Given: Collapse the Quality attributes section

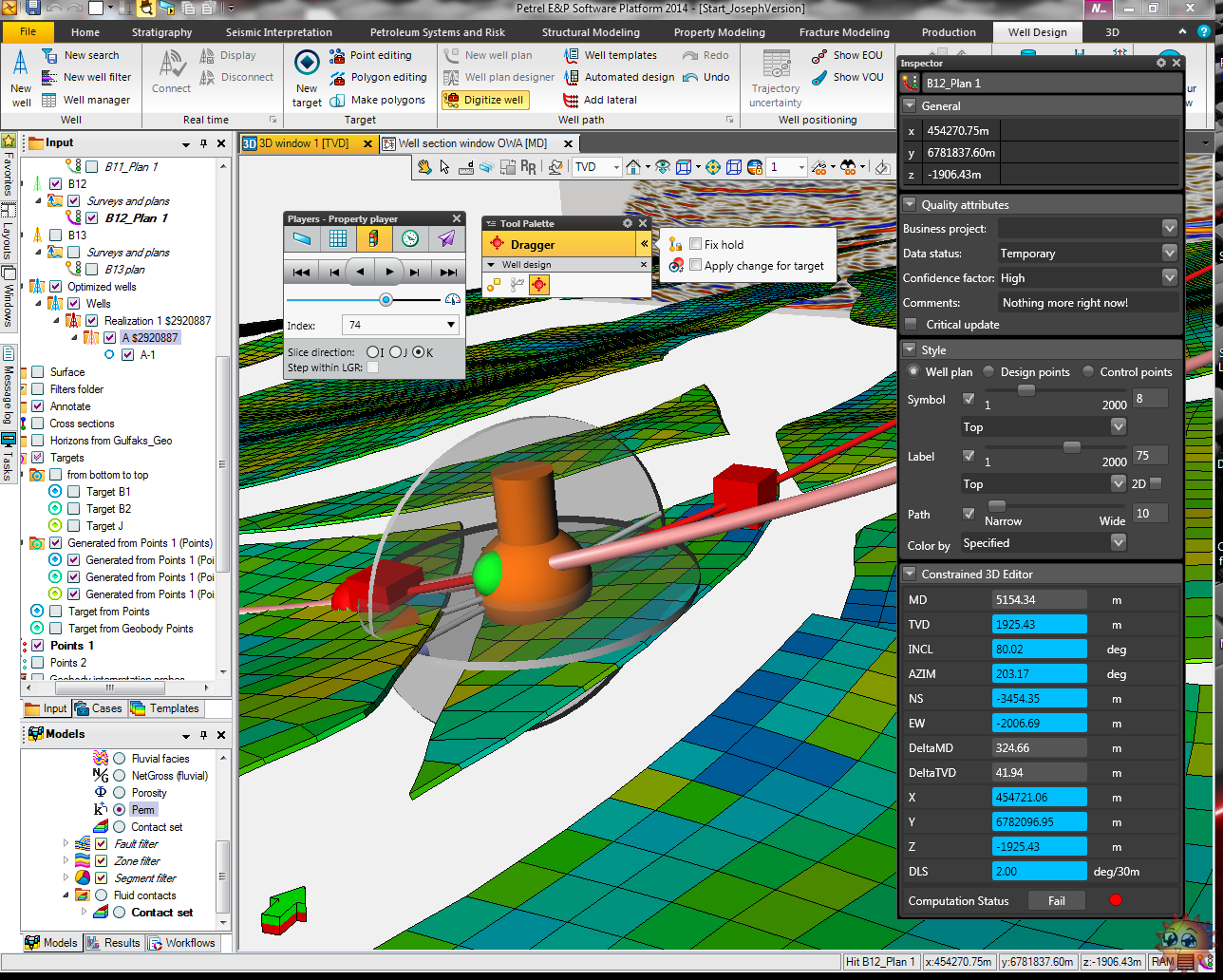Looking at the screenshot, I should (909, 204).
